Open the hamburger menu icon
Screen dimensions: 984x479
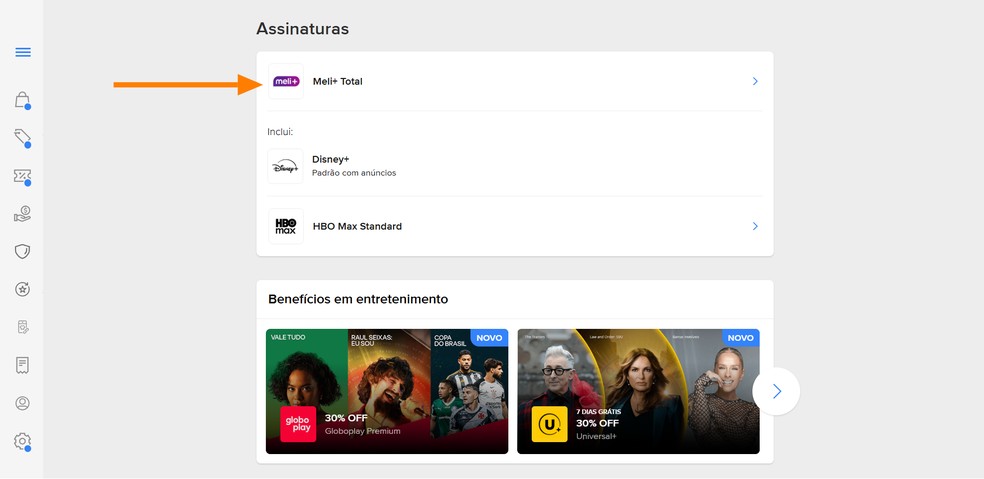pyautogui.click(x=23, y=52)
